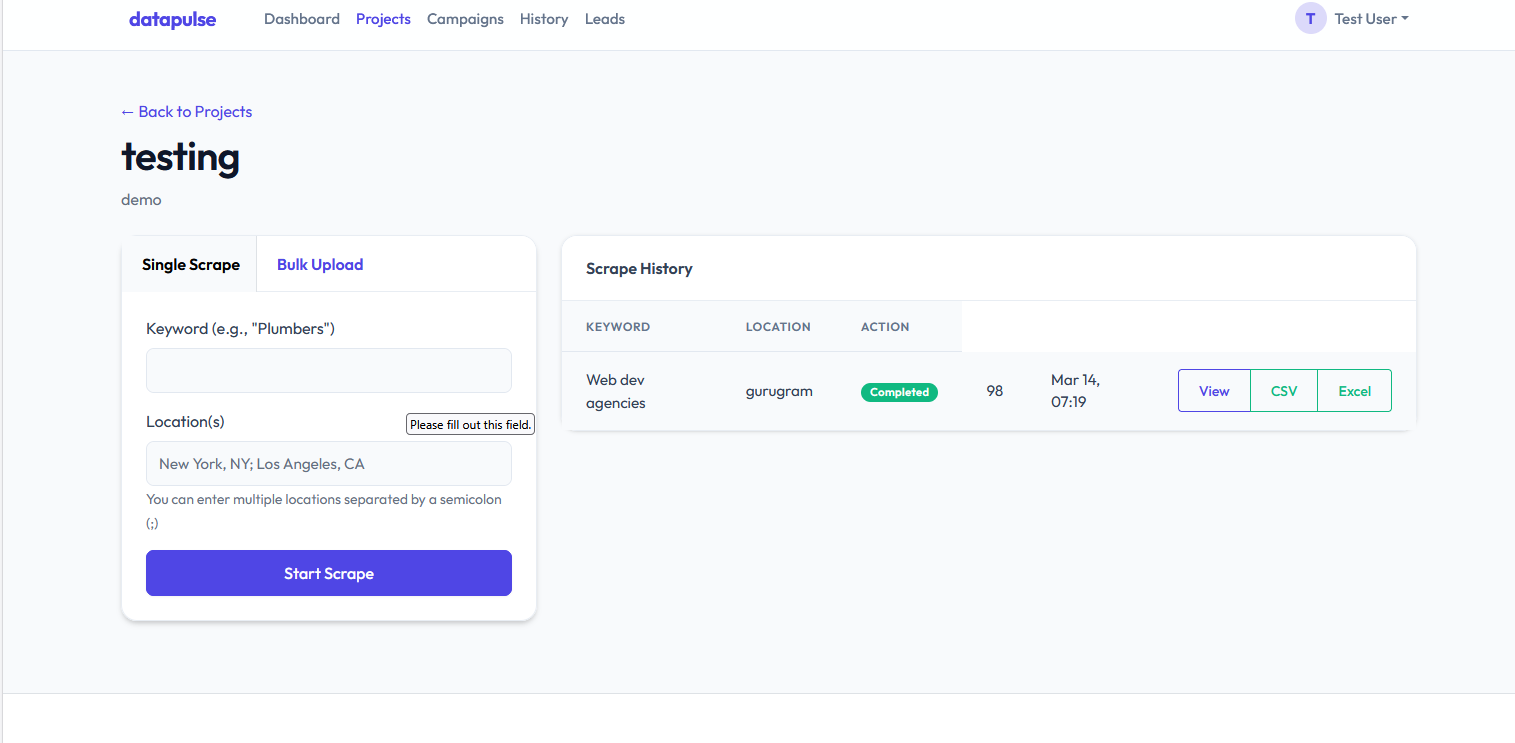Click the Scrape History panel header
The height and width of the screenshot is (743, 1515).
pos(639,268)
